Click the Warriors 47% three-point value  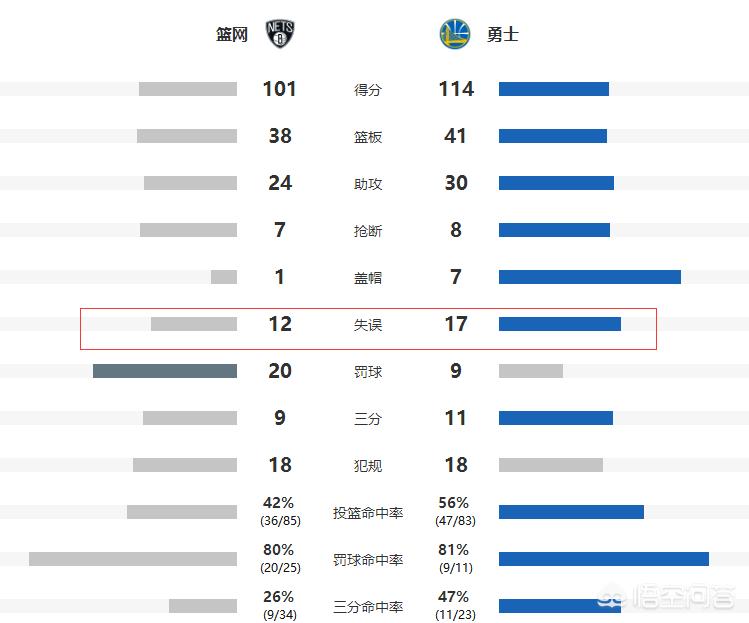click(x=453, y=598)
